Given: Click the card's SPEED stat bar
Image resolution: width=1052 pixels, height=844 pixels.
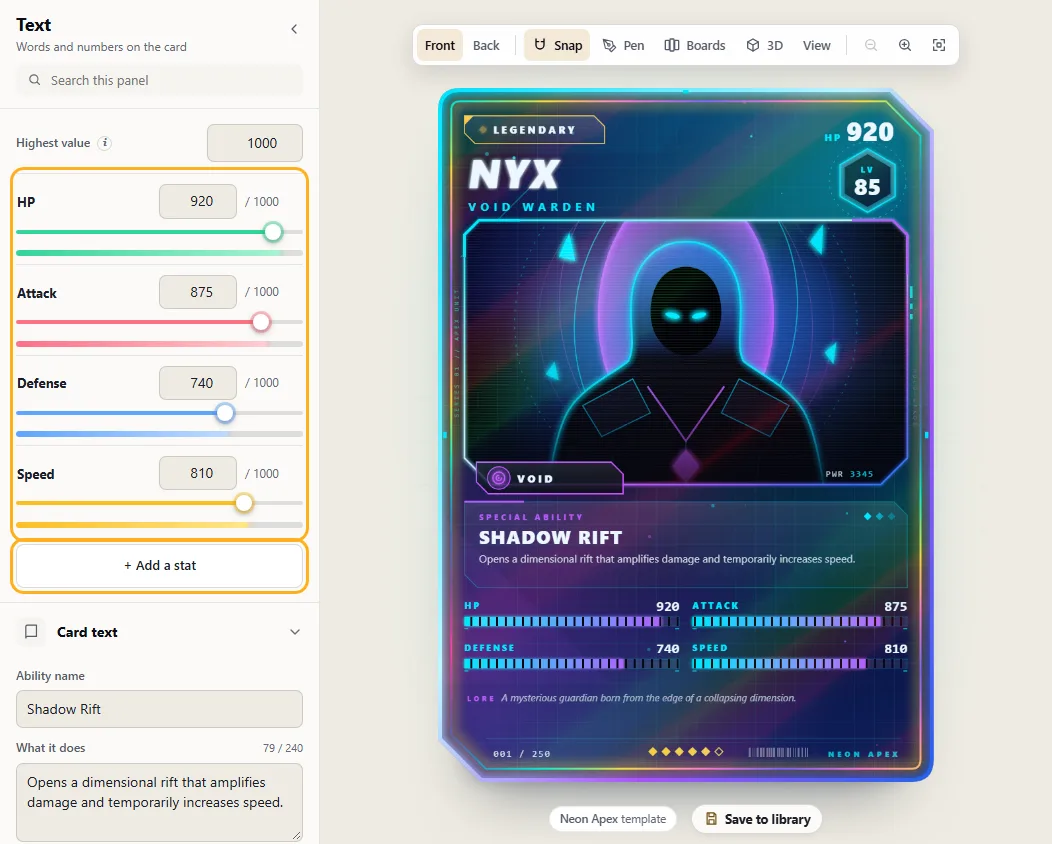Looking at the screenshot, I should pos(800,663).
